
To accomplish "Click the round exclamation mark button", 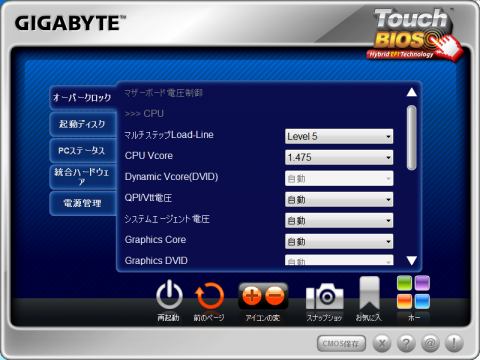I will click(454, 343).
